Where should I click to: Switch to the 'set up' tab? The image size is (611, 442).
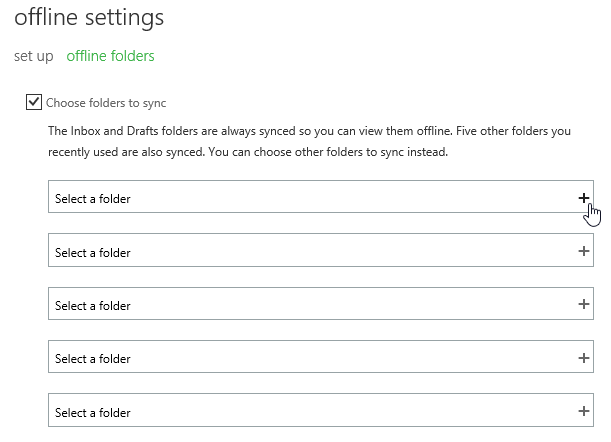[34, 56]
